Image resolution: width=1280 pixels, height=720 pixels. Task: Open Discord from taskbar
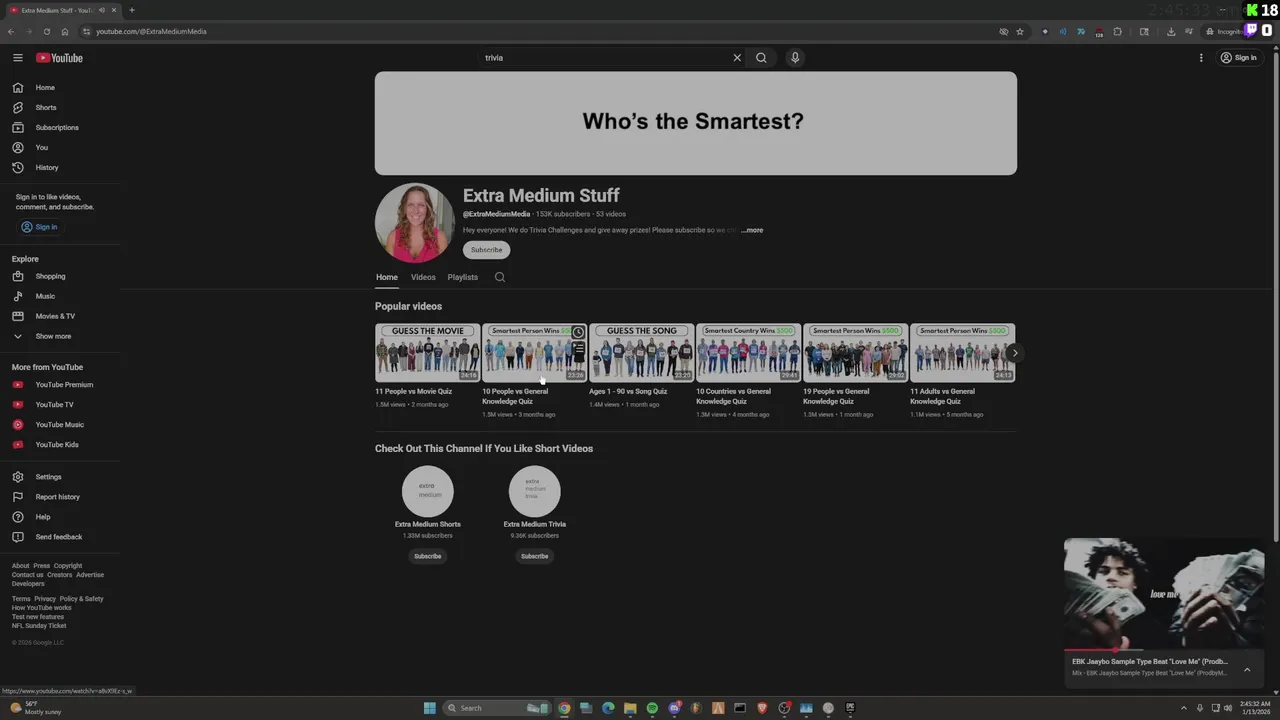(x=674, y=708)
